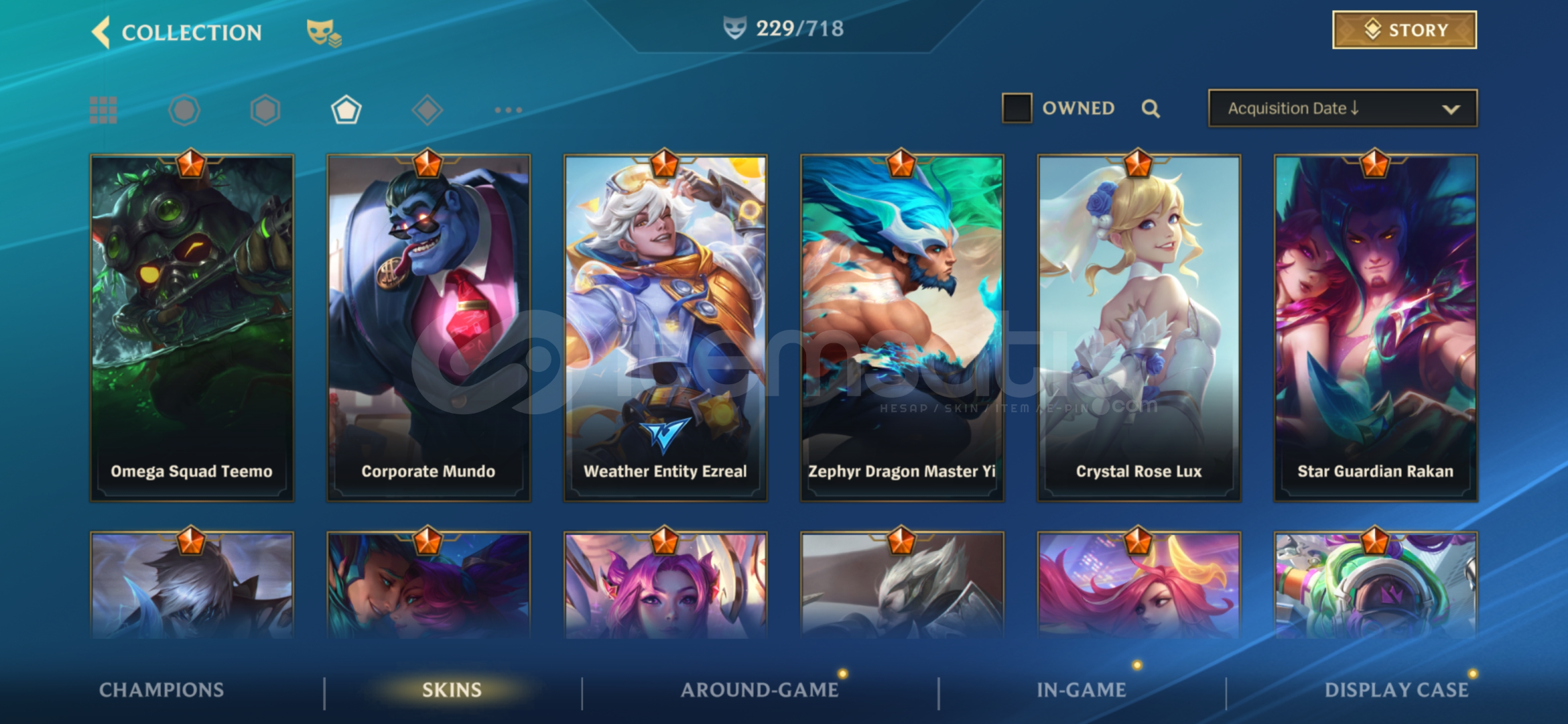Open the Crystal Rose Lux skin card
Viewport: 1568px width, 724px height.
[1138, 327]
